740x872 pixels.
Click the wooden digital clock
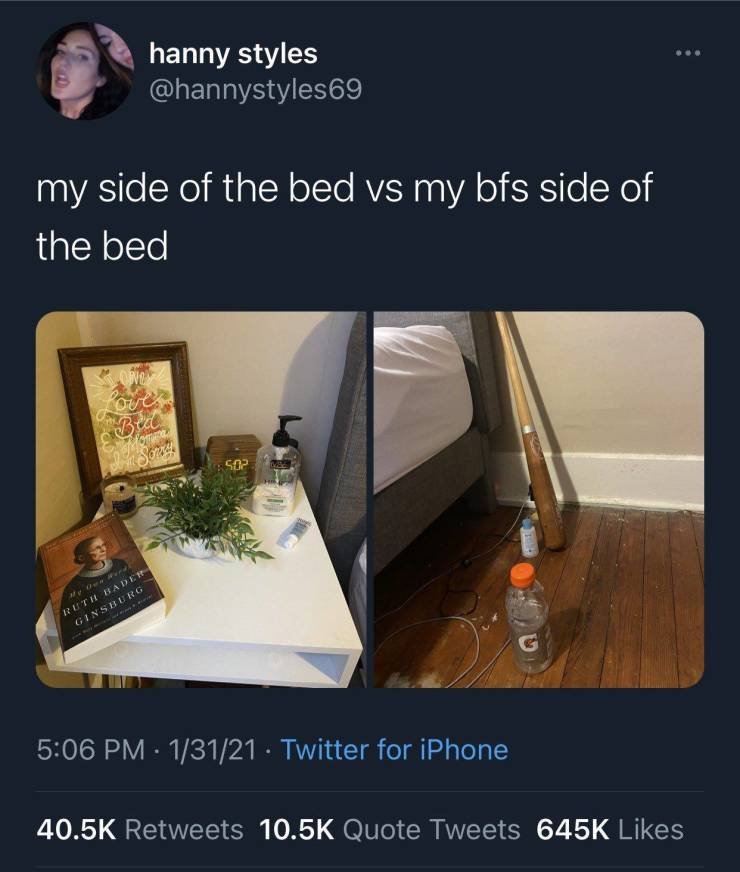[x=234, y=455]
